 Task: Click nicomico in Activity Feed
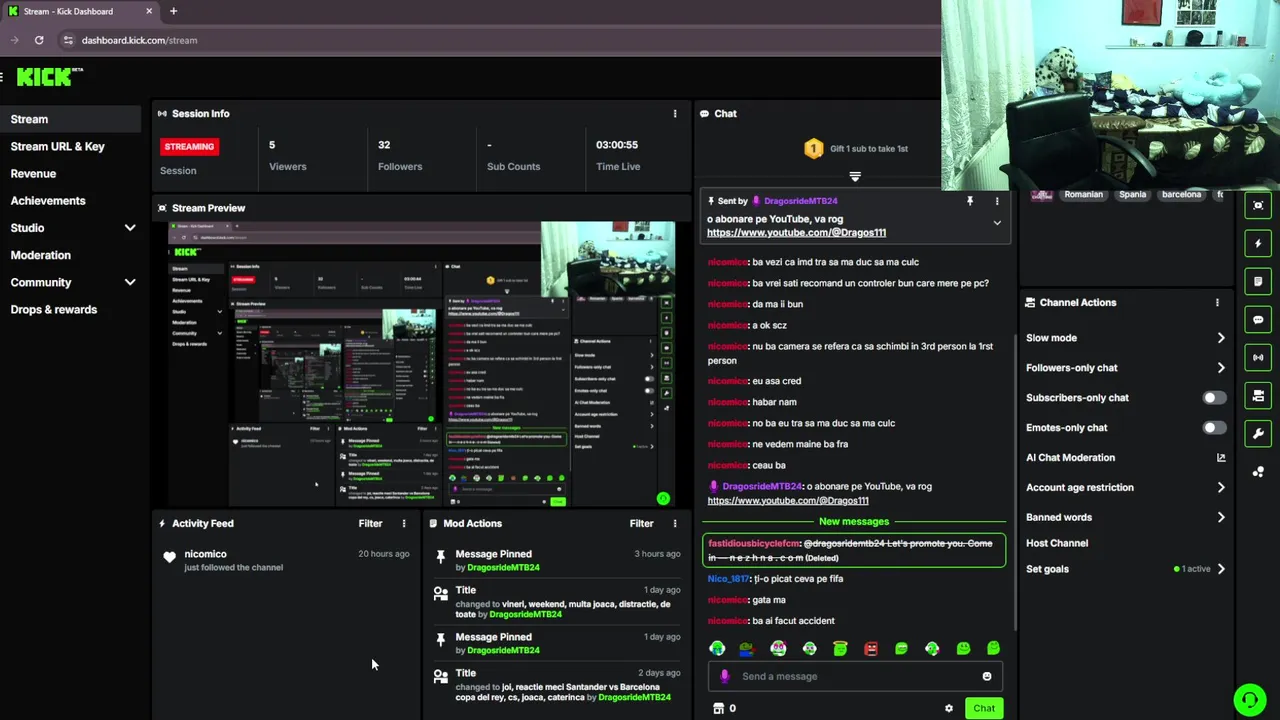pyautogui.click(x=205, y=554)
